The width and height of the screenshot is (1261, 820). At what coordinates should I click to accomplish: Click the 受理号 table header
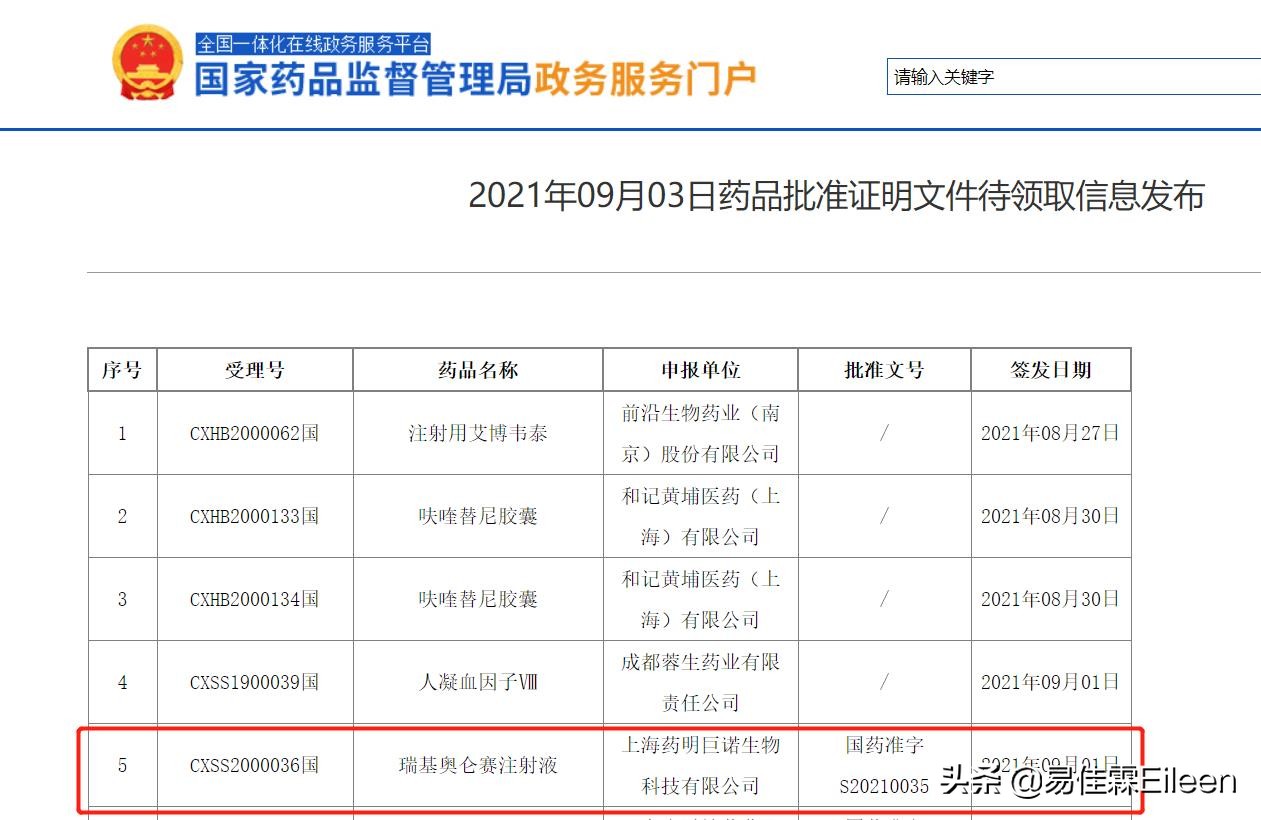click(x=255, y=370)
